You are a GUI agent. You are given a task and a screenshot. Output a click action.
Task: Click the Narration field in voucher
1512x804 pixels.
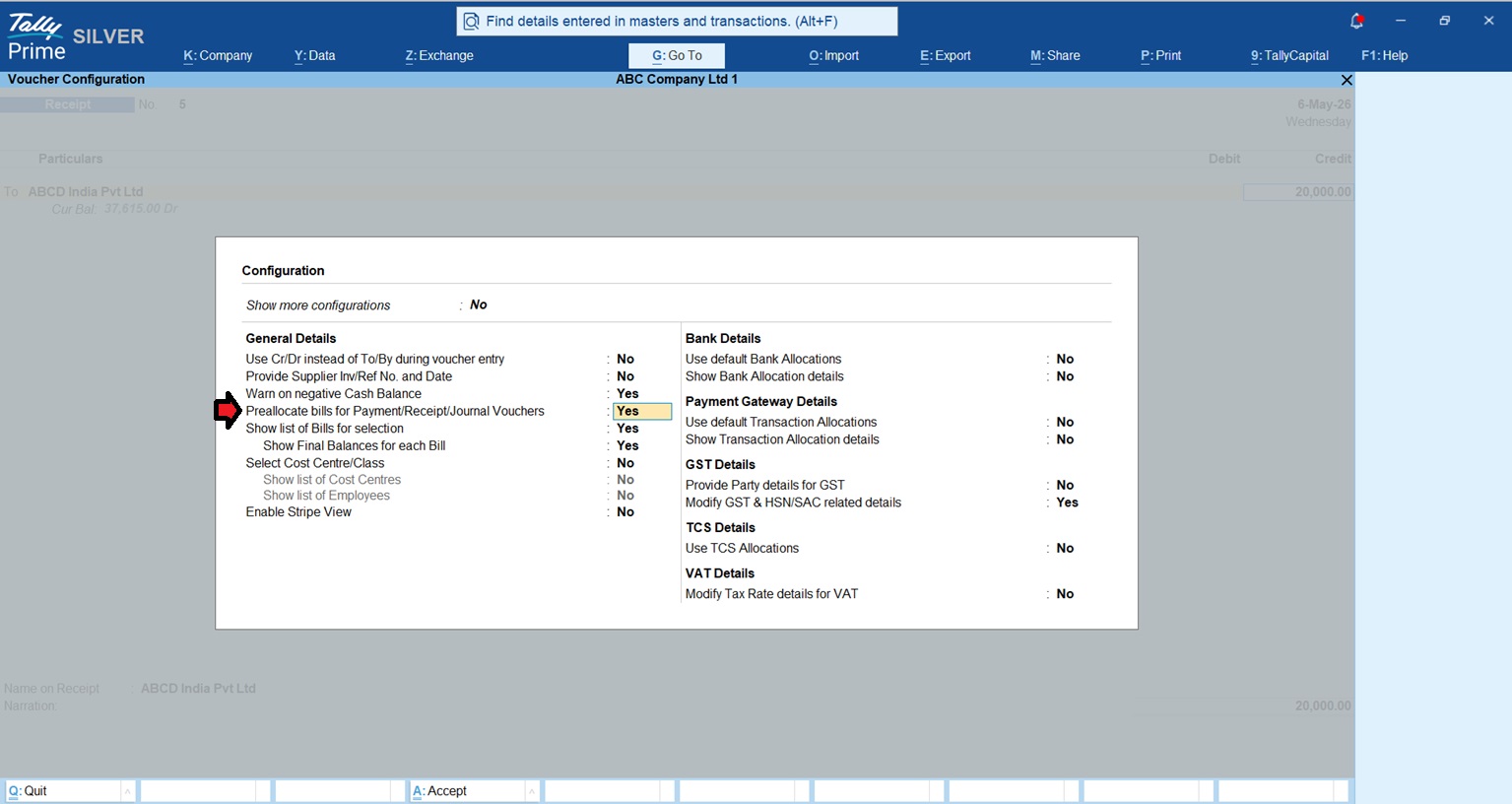(30, 705)
